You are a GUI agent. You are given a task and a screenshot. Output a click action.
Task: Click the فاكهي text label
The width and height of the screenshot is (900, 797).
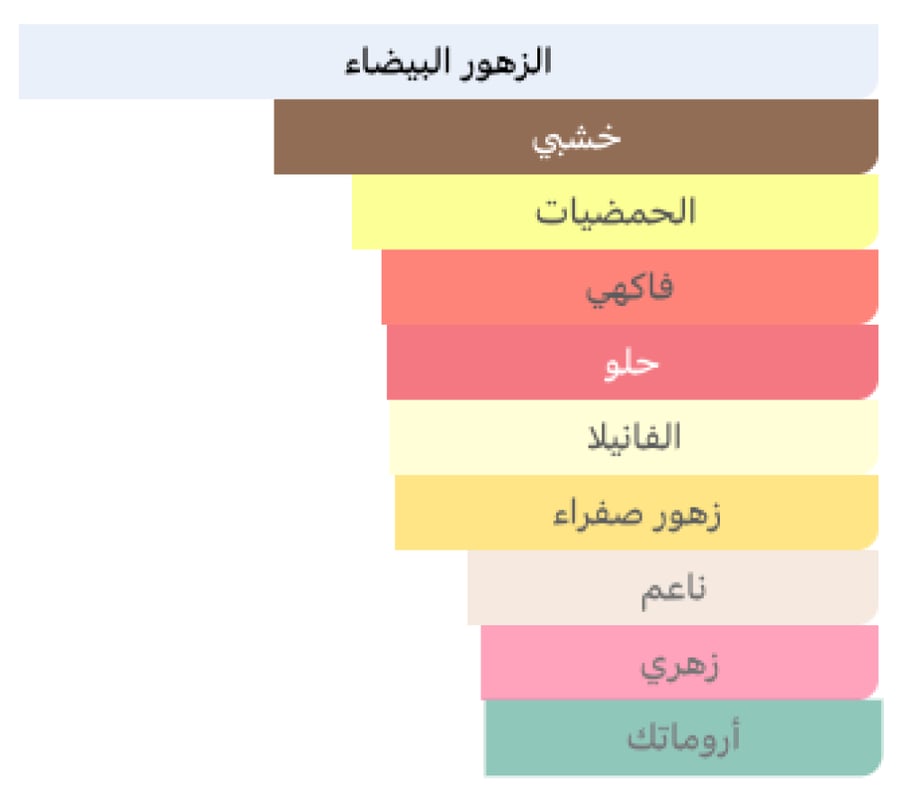[x=630, y=289]
